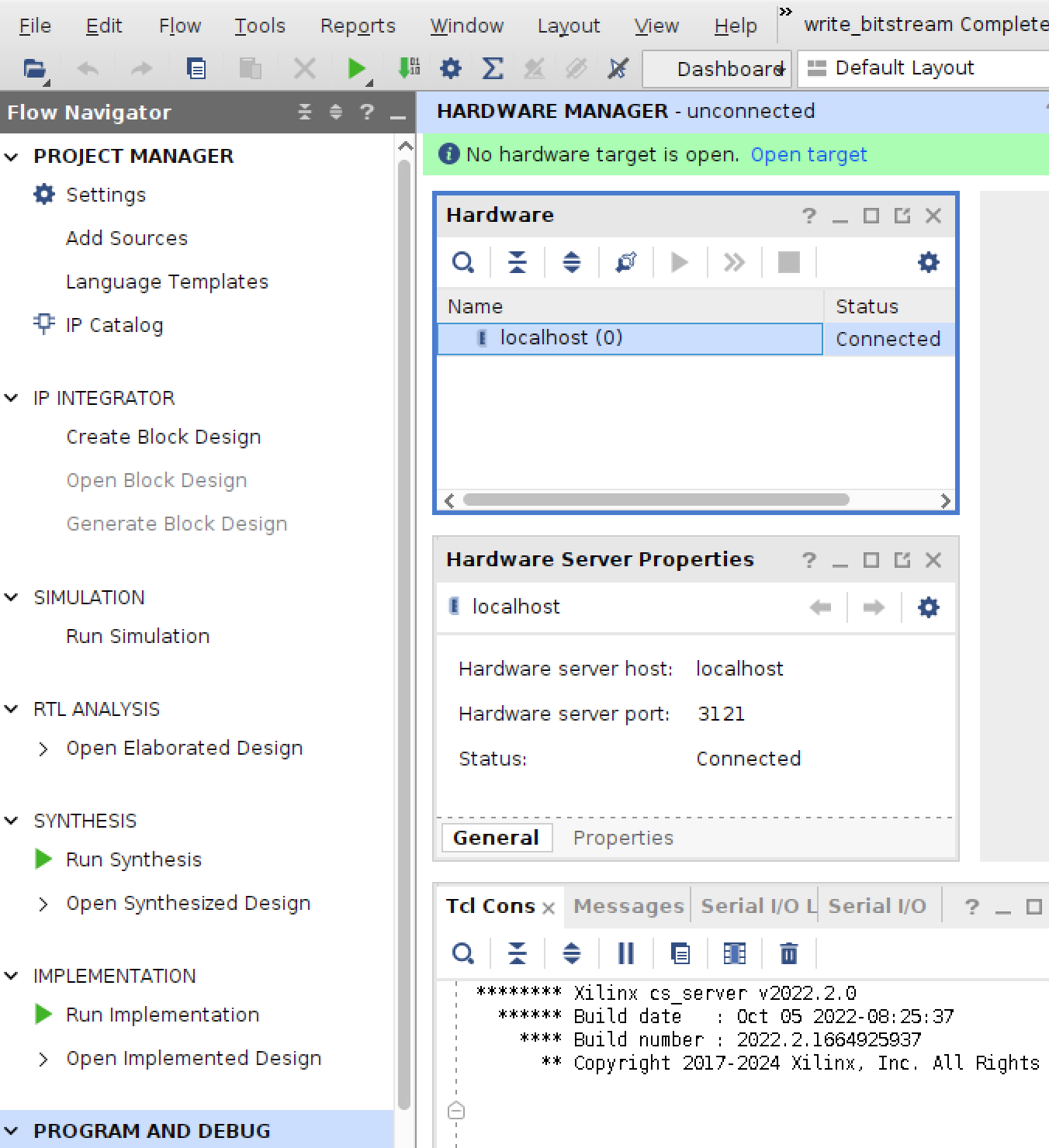
Task: Click Create Block Design
Action: click(x=163, y=437)
